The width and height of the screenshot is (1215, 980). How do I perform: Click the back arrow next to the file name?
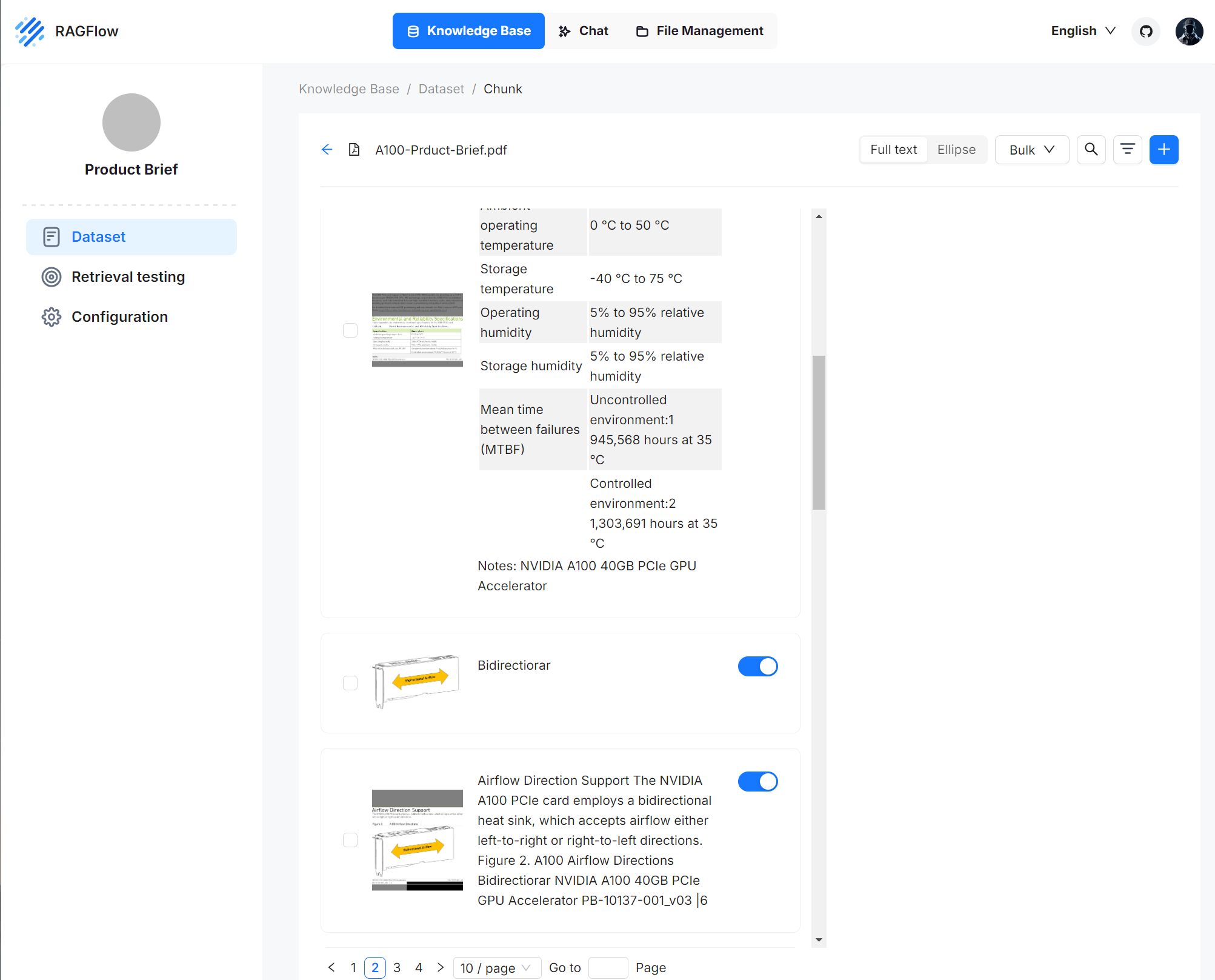(x=327, y=150)
